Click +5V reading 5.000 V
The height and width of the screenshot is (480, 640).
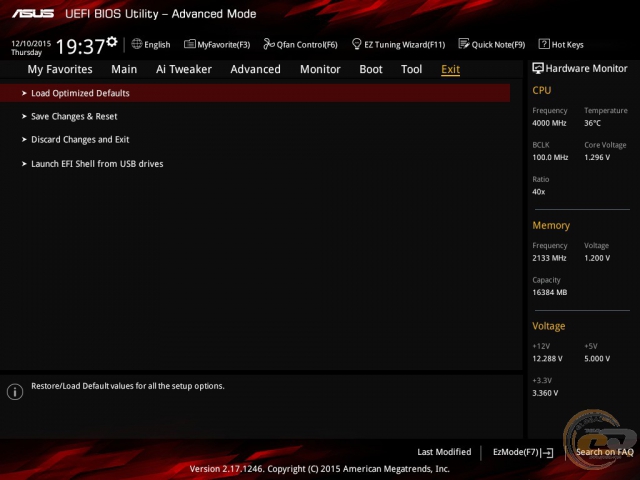[597, 358]
